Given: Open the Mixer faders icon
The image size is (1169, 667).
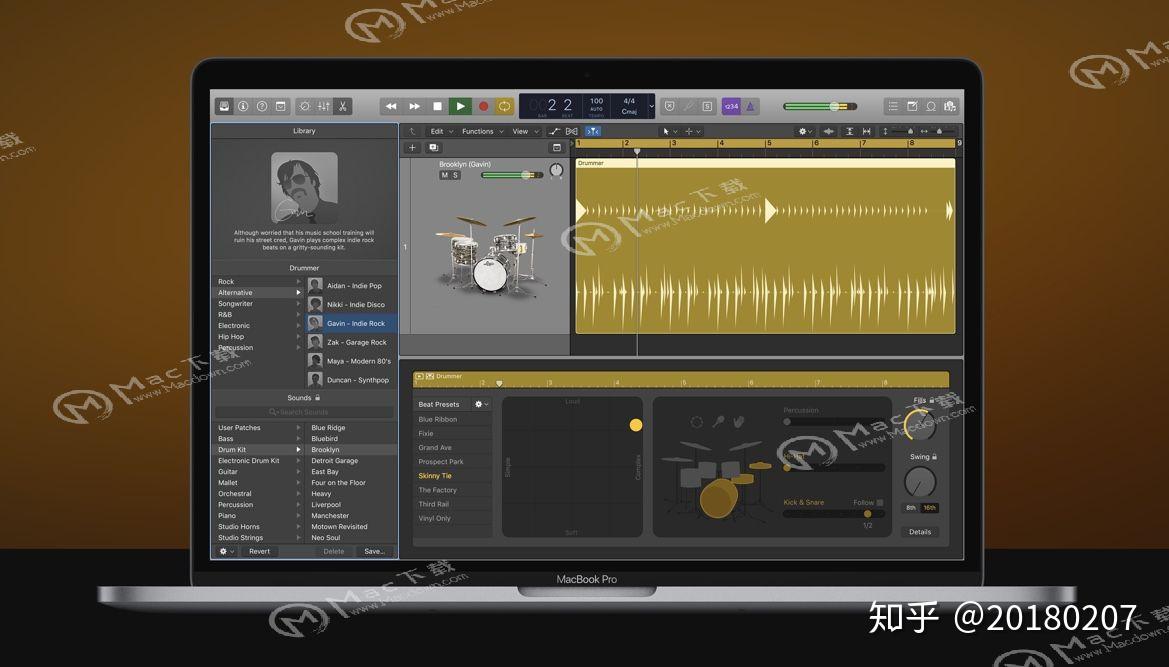Looking at the screenshot, I should click(x=324, y=107).
